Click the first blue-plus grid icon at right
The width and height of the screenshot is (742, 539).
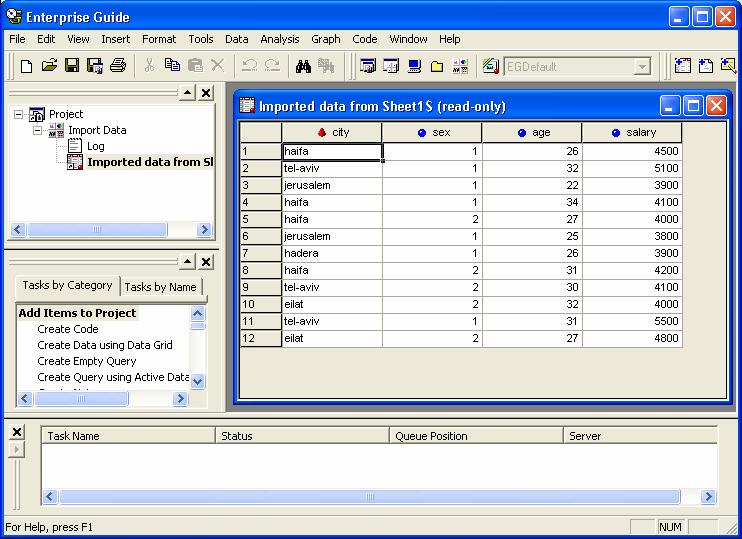click(683, 66)
